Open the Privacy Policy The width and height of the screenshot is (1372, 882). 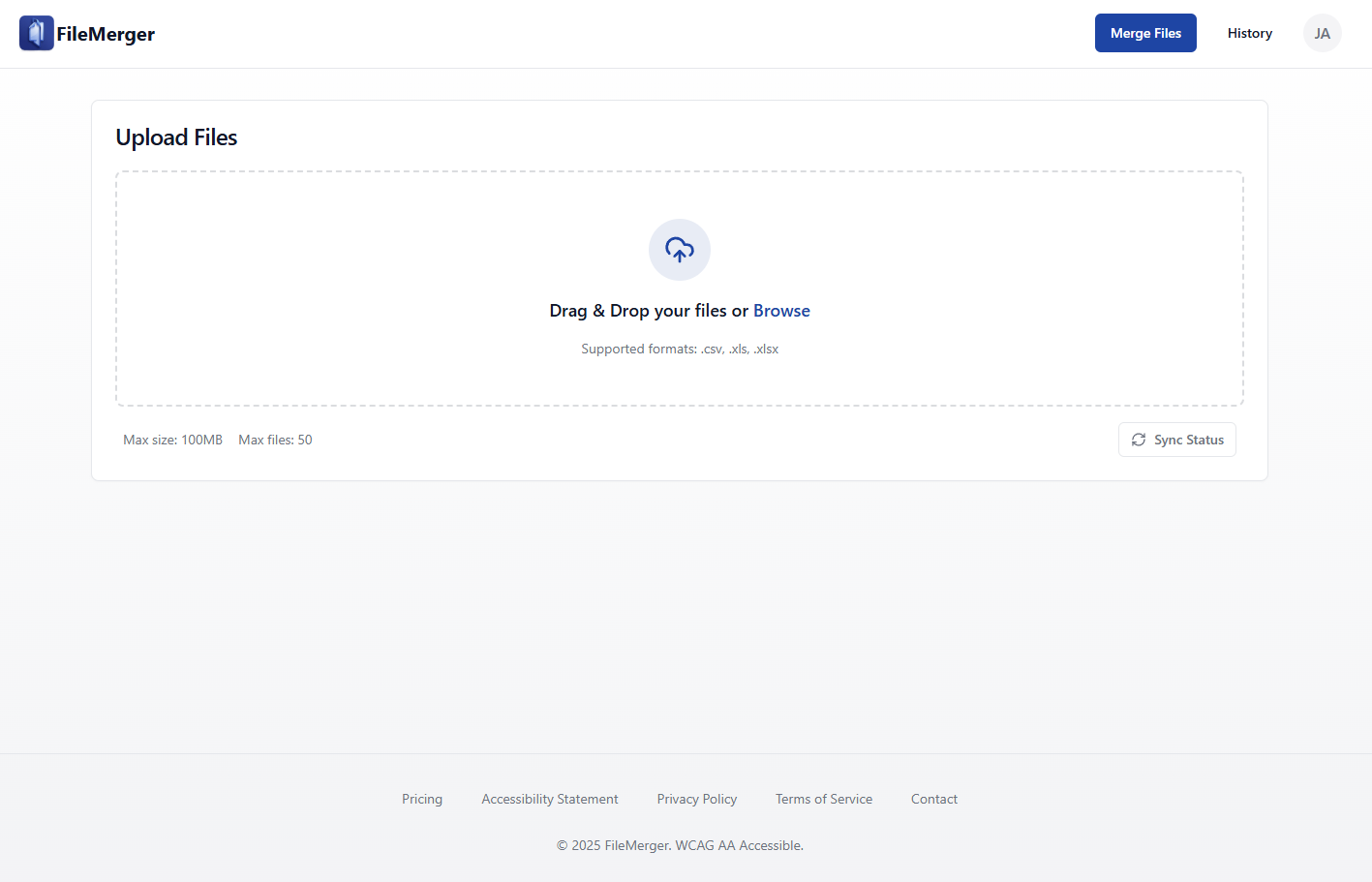click(x=696, y=799)
